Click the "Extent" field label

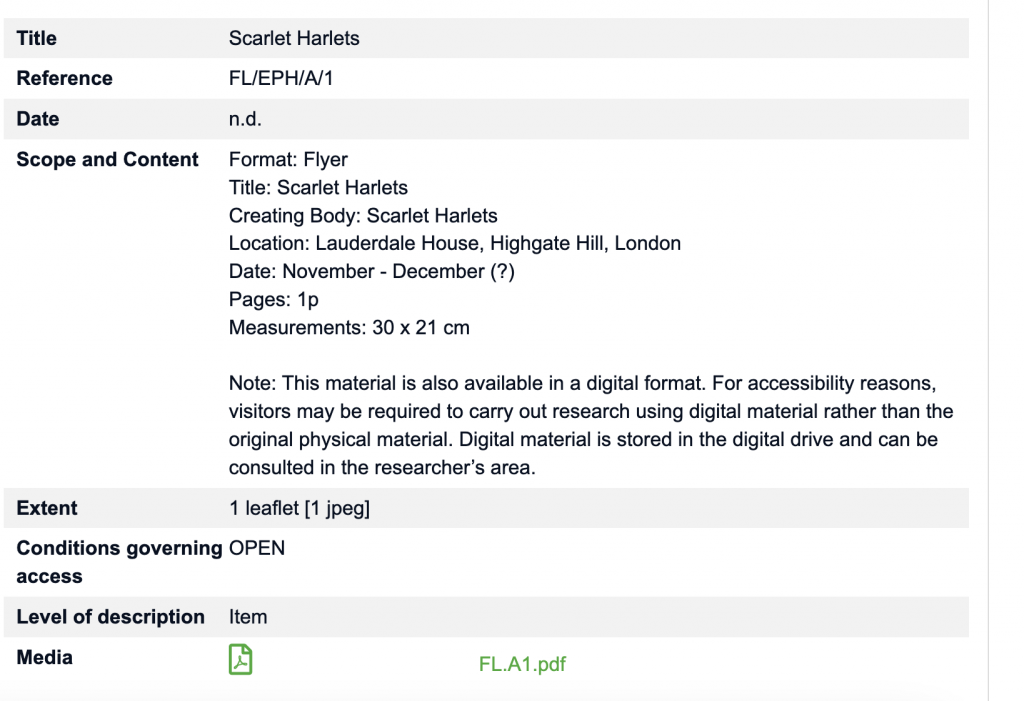(x=47, y=508)
